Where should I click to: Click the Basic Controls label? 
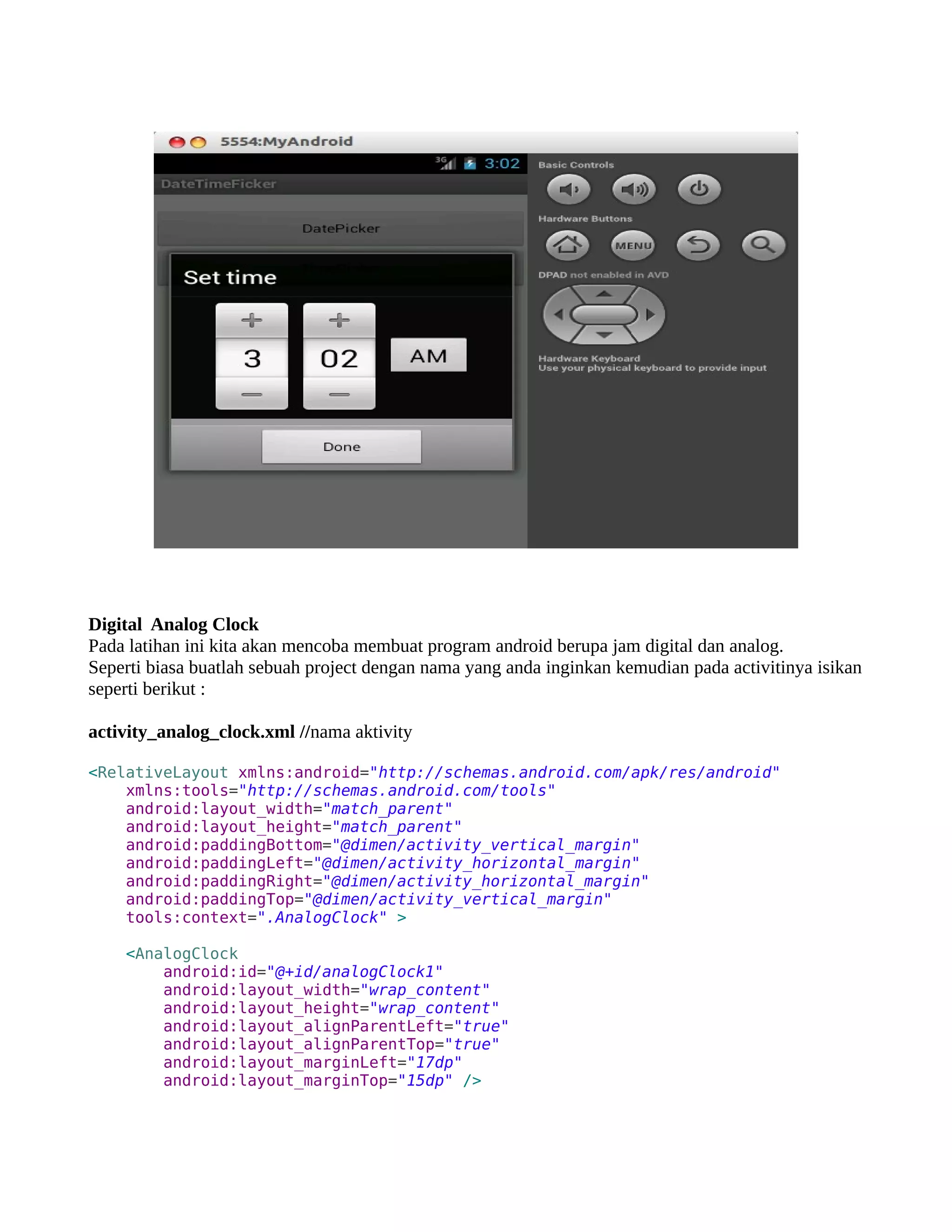[576, 165]
